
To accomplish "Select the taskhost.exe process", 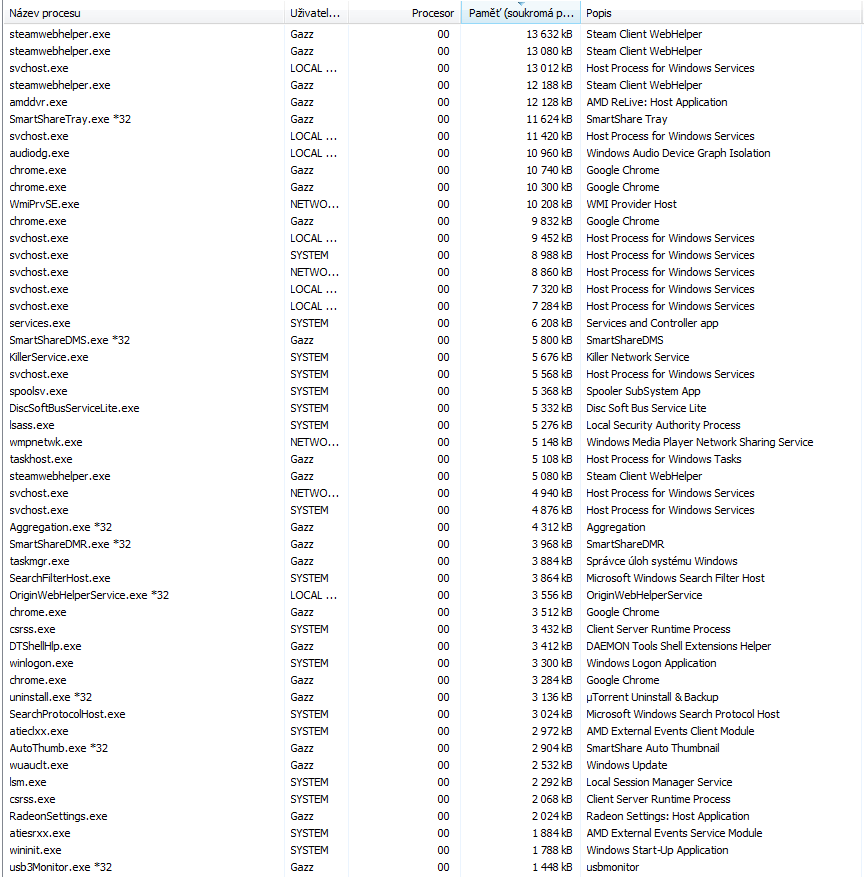I will point(433,459).
